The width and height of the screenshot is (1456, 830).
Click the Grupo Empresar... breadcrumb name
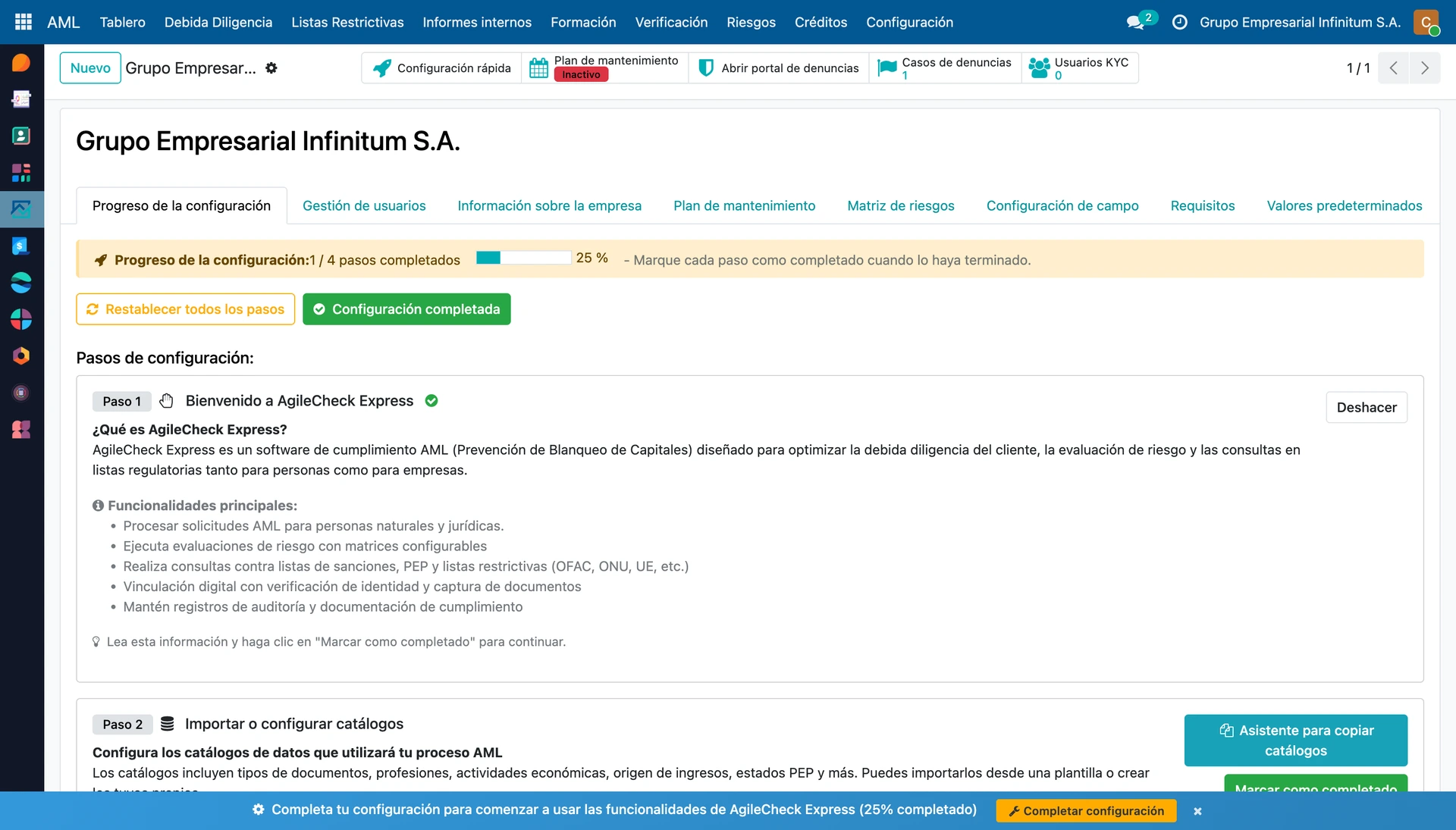(x=190, y=68)
